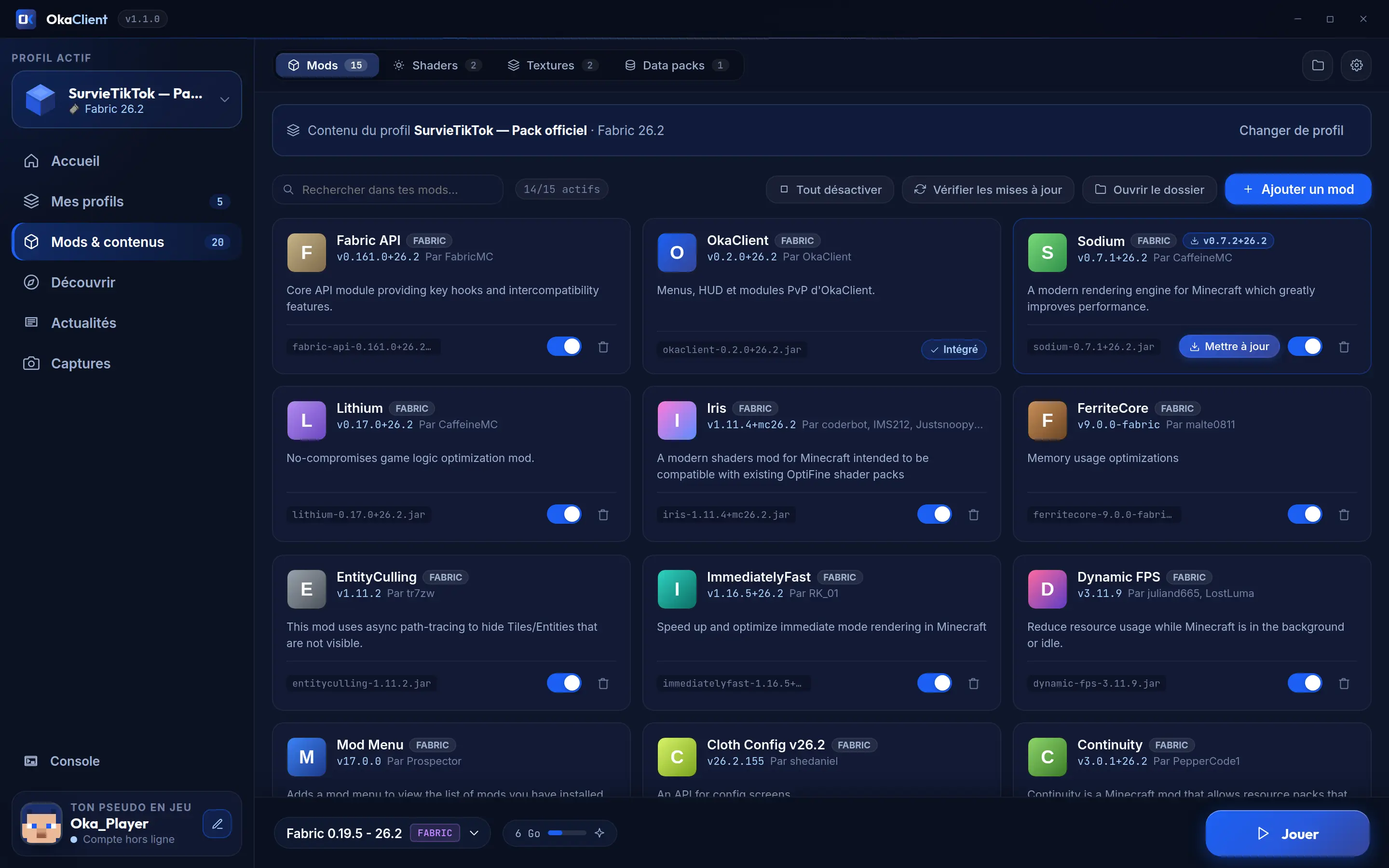The height and width of the screenshot is (868, 1389).
Task: Delete Dynamic FPS via trash icon
Action: click(x=1344, y=683)
